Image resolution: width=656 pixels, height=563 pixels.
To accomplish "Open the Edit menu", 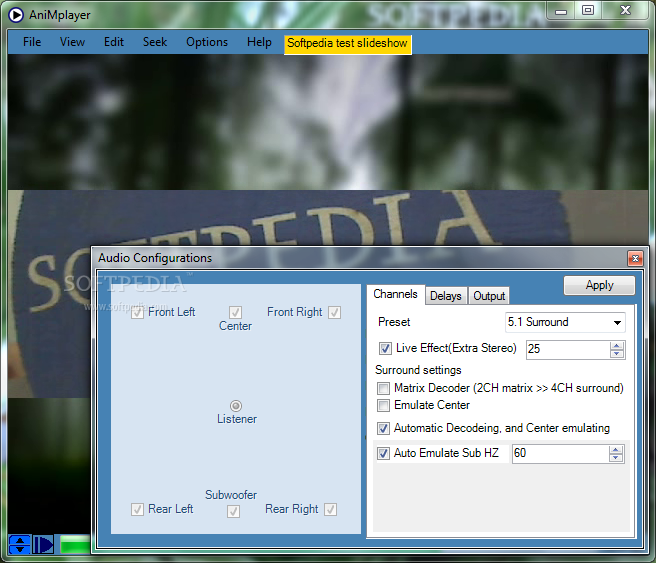I will 114,42.
